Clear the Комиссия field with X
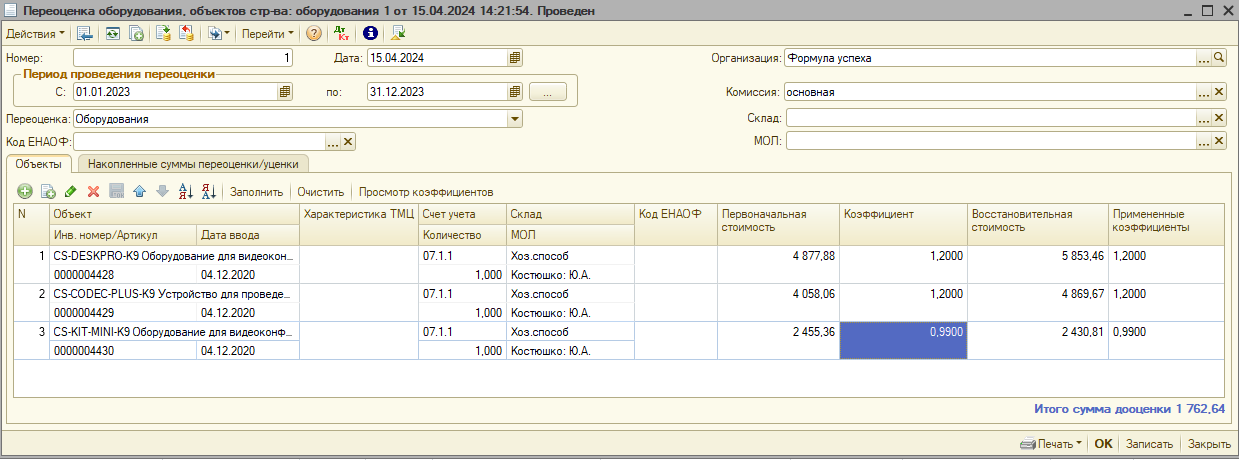The height and width of the screenshot is (460, 1239). click(x=1219, y=92)
